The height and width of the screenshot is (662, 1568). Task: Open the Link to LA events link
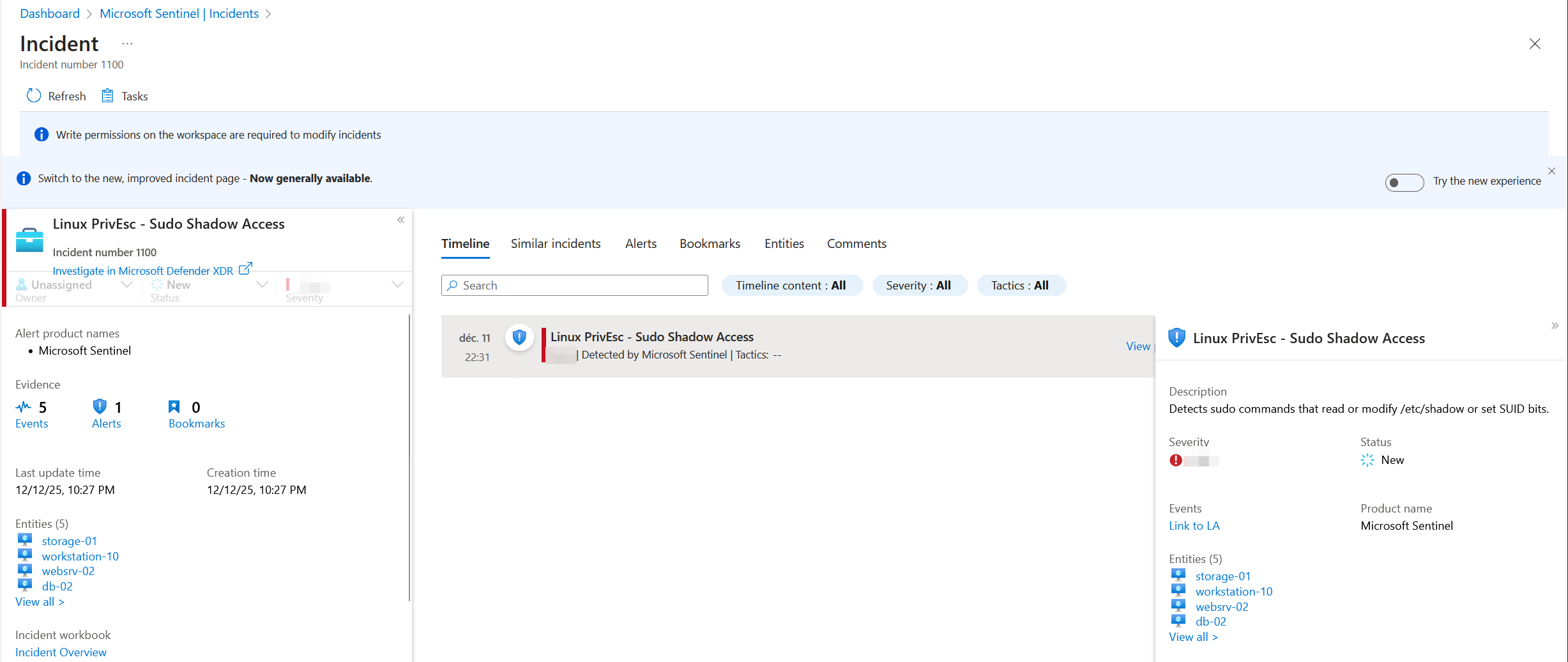pyautogui.click(x=1194, y=526)
